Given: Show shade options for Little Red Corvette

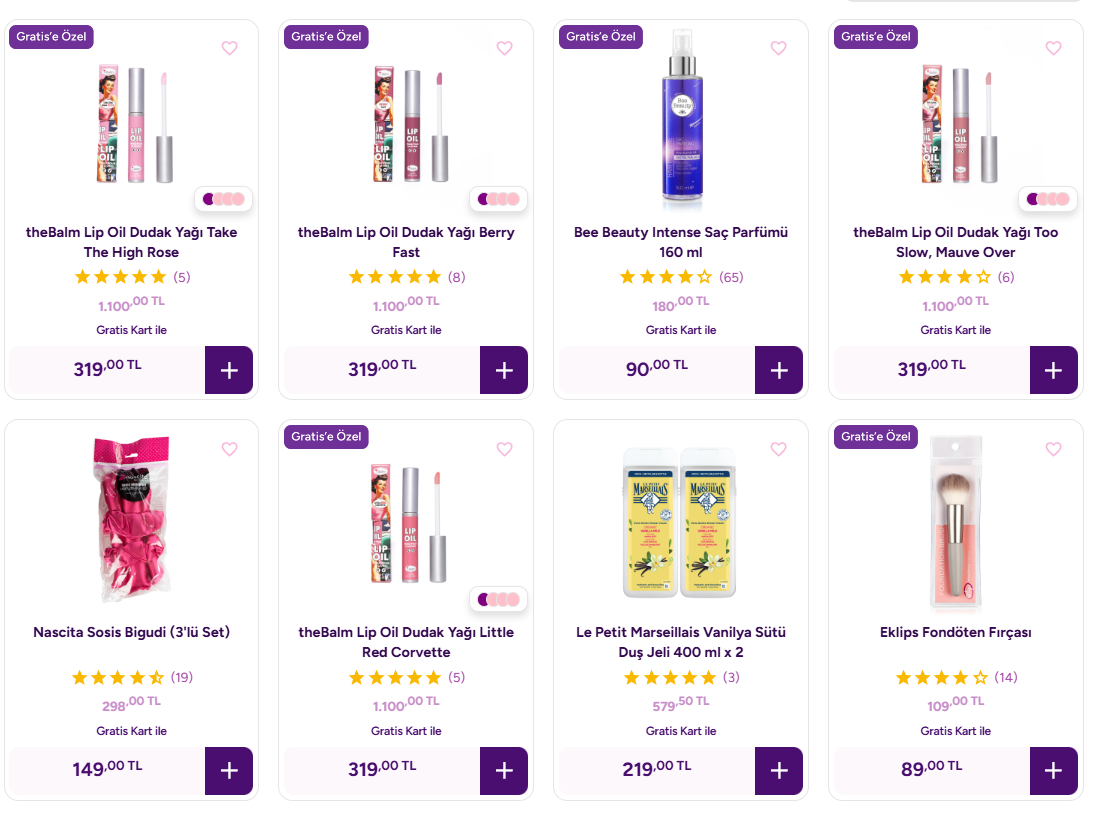Looking at the screenshot, I should pyautogui.click(x=498, y=599).
